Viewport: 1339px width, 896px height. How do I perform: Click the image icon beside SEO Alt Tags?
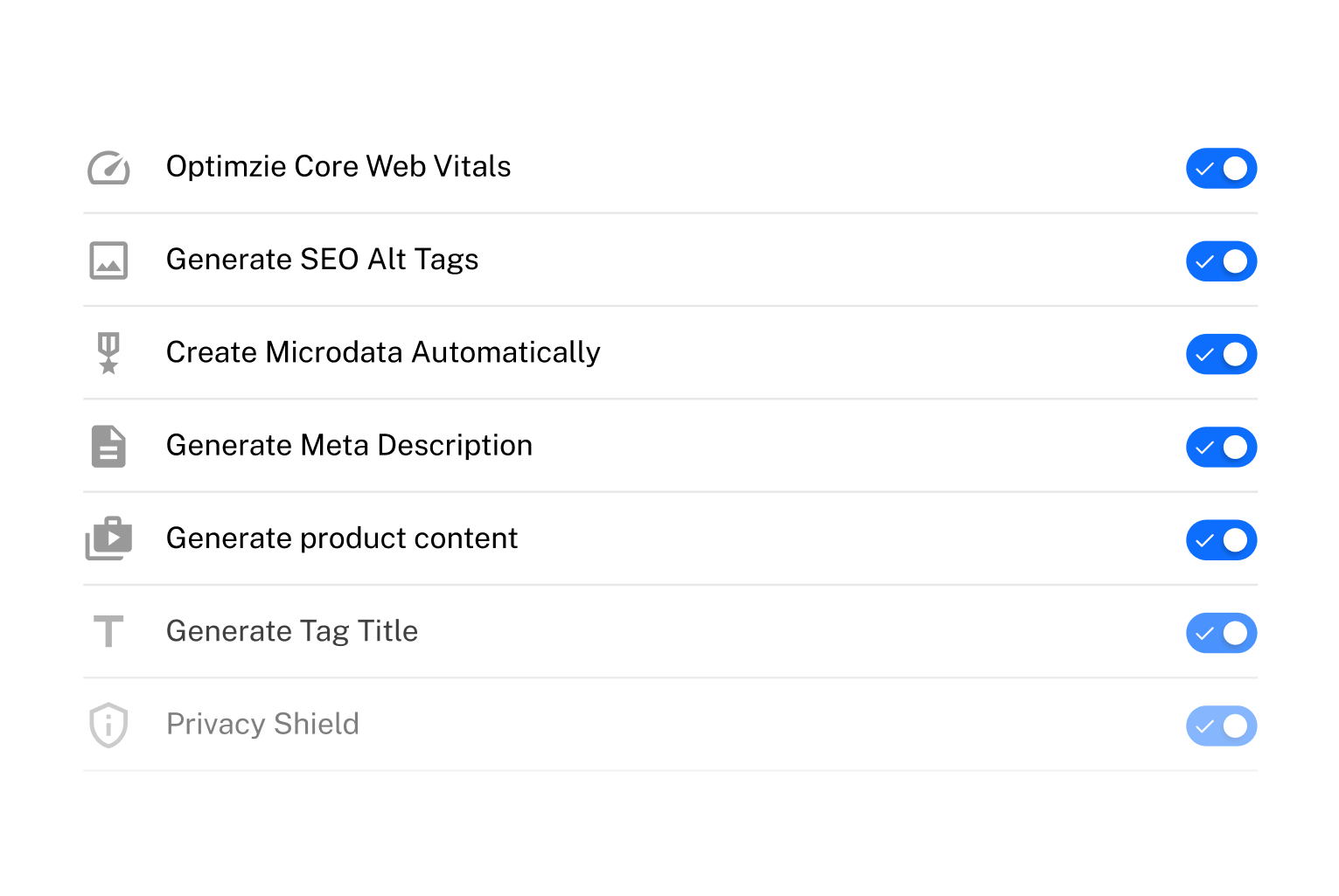coord(108,260)
